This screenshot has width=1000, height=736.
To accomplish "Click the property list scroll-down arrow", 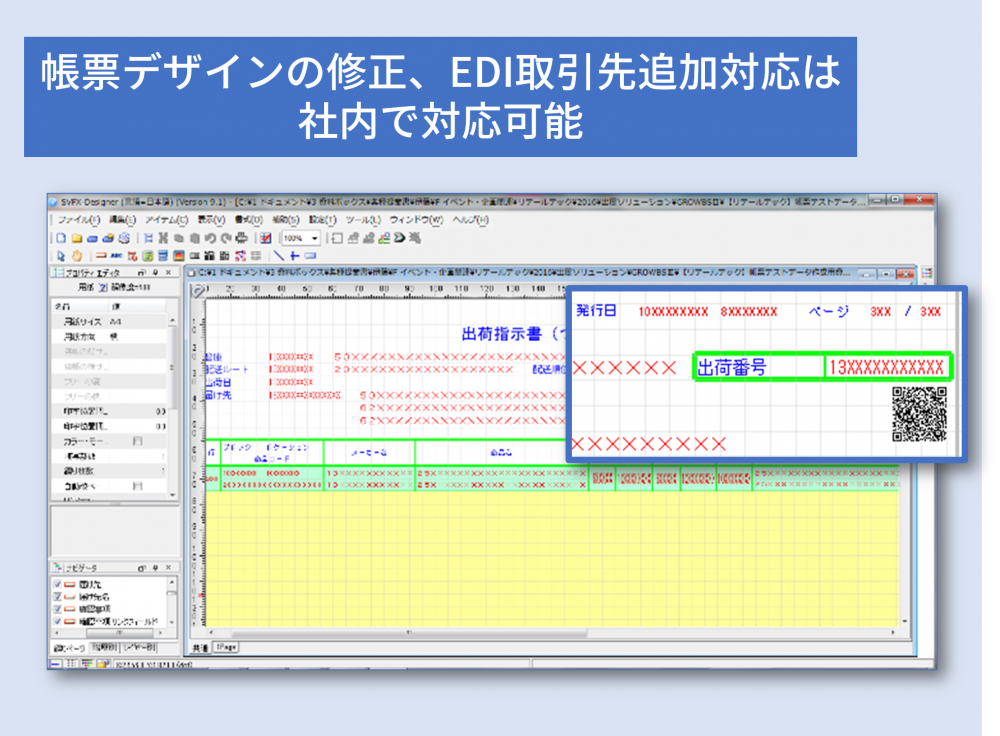I will coord(172,495).
